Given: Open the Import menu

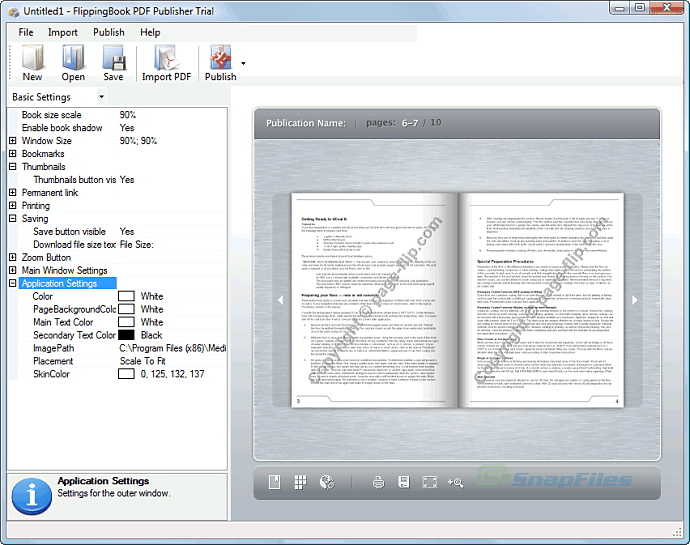Looking at the screenshot, I should tap(62, 32).
